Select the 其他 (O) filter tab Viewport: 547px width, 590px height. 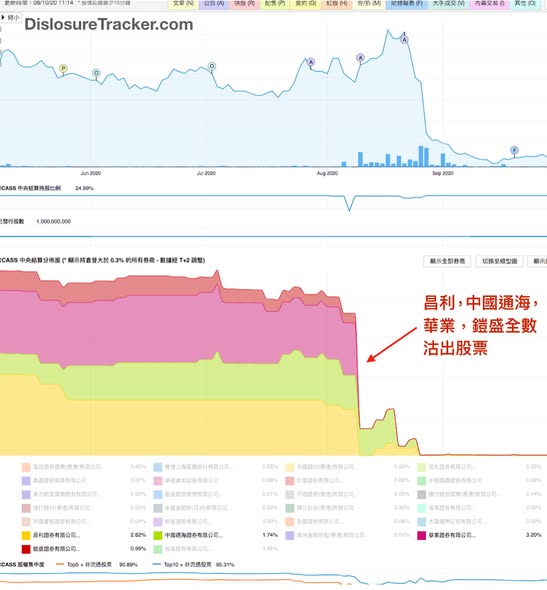coord(525,4)
